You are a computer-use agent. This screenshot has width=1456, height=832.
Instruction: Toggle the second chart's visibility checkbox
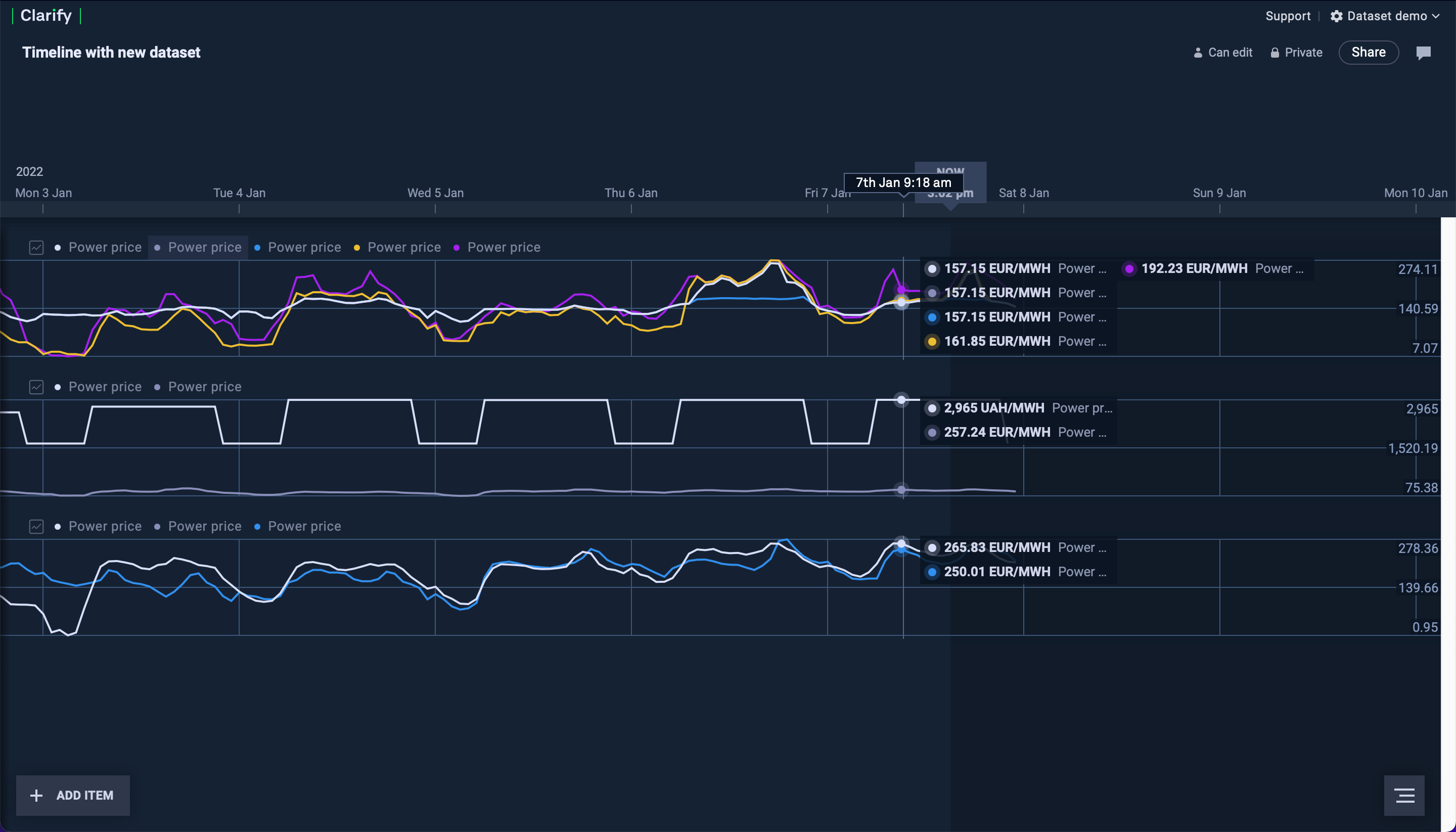coord(36,387)
